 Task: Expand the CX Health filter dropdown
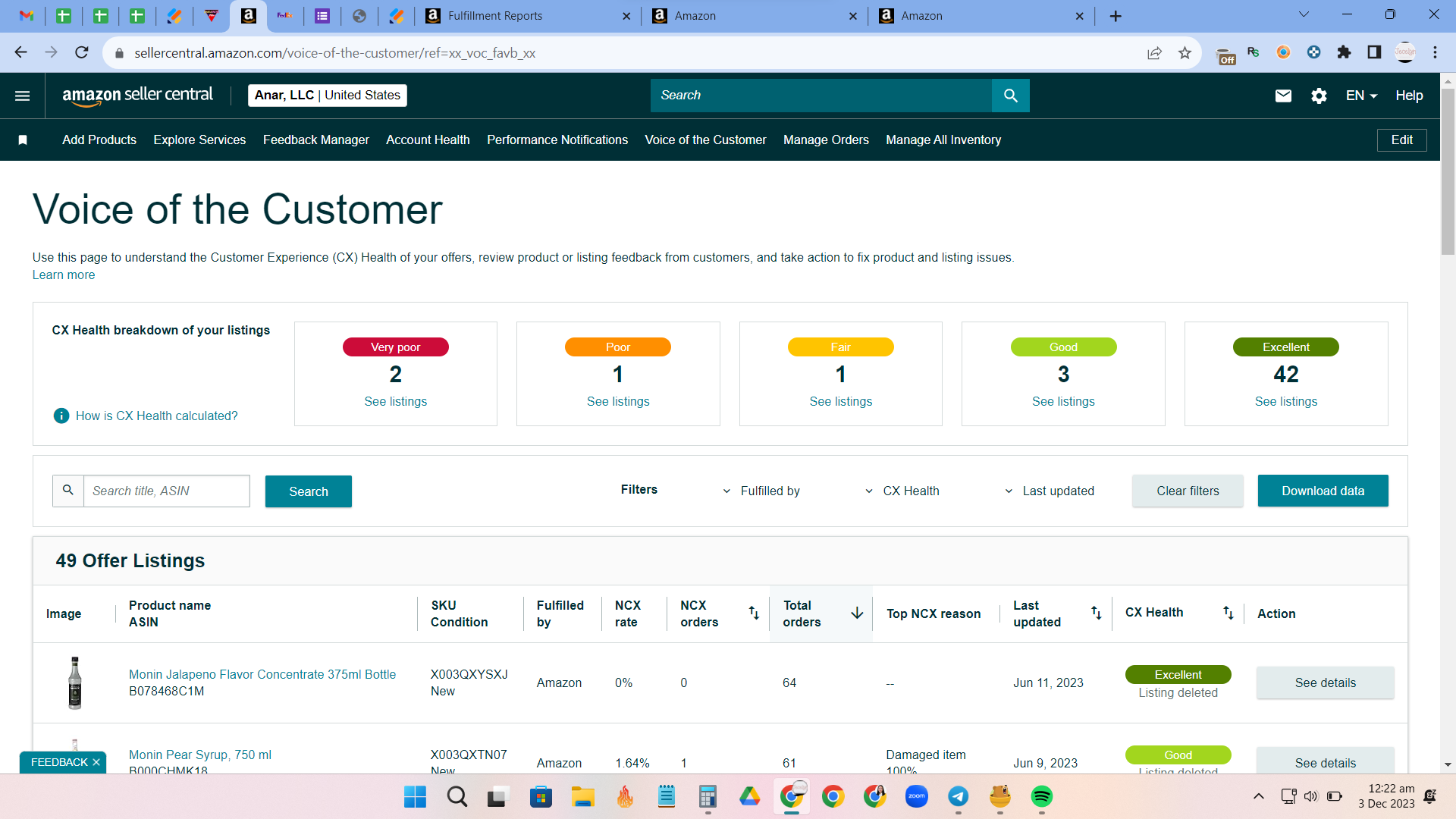(902, 491)
